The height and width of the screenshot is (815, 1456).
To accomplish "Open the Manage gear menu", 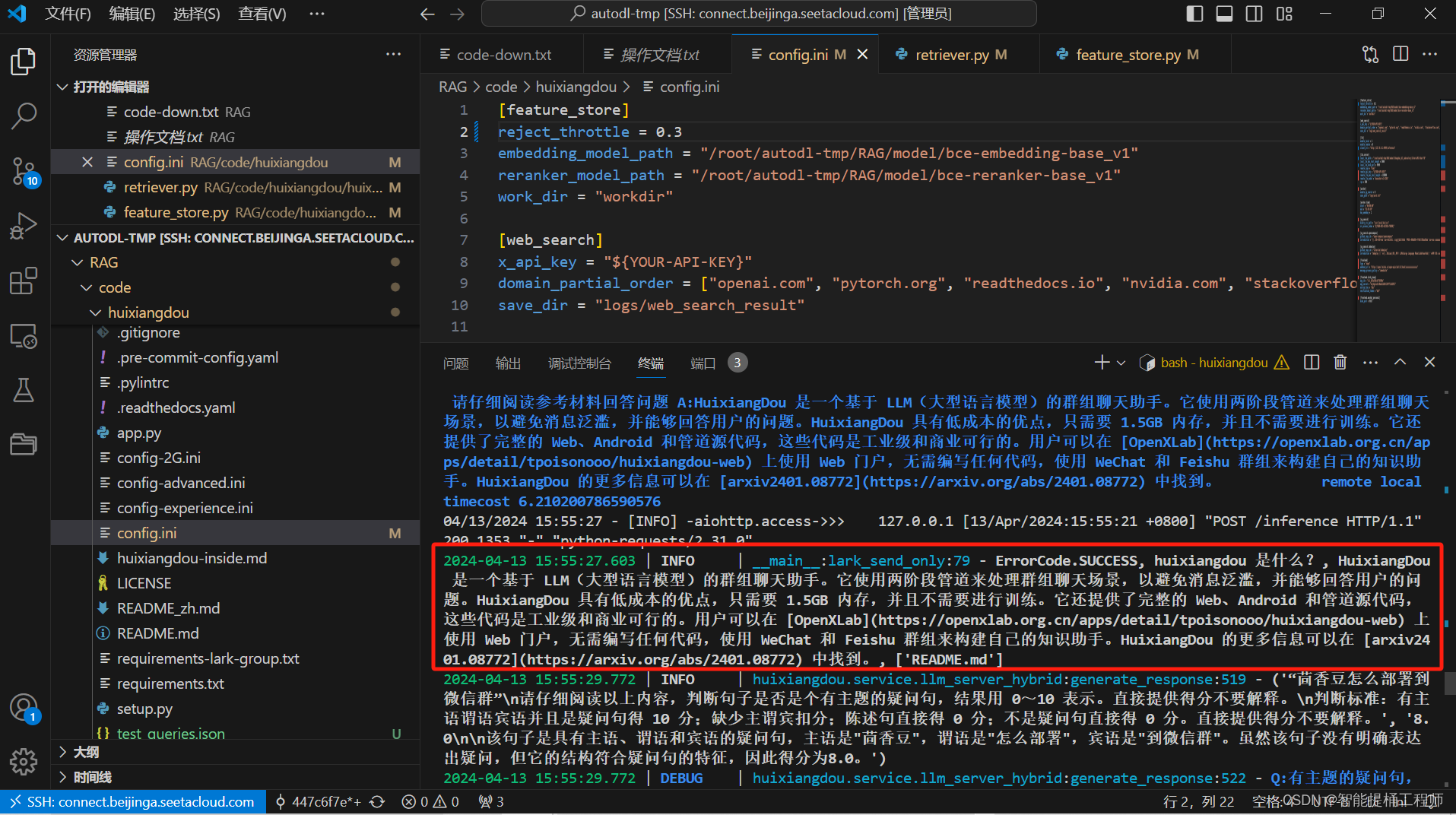I will (24, 761).
